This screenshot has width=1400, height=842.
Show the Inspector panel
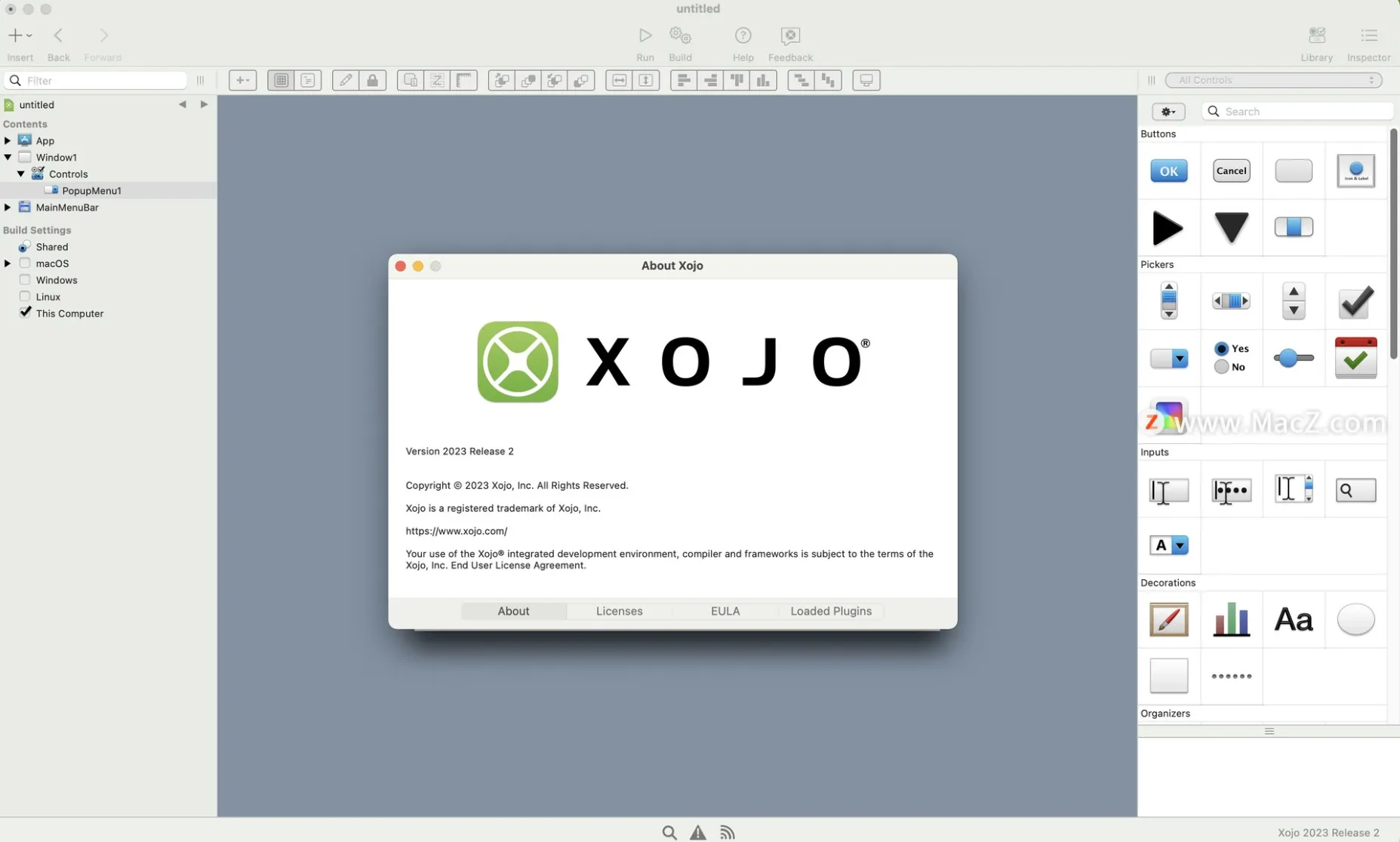(1368, 35)
